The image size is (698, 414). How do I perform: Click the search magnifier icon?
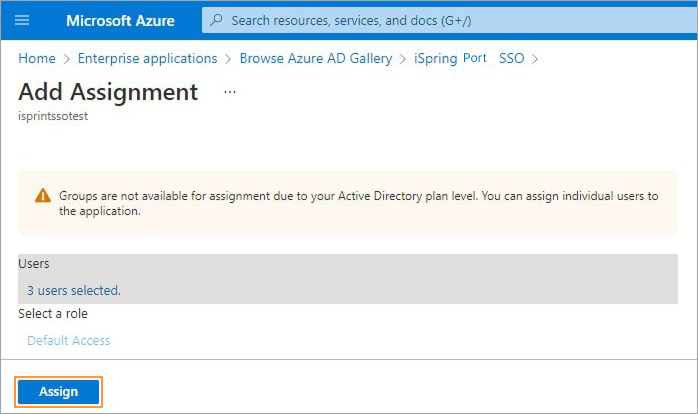[x=216, y=20]
